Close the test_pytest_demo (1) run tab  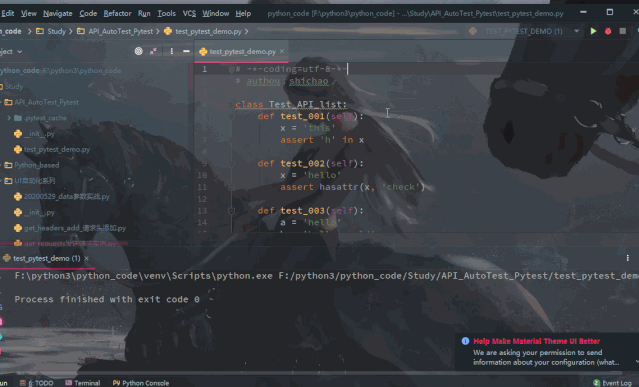click(86, 258)
